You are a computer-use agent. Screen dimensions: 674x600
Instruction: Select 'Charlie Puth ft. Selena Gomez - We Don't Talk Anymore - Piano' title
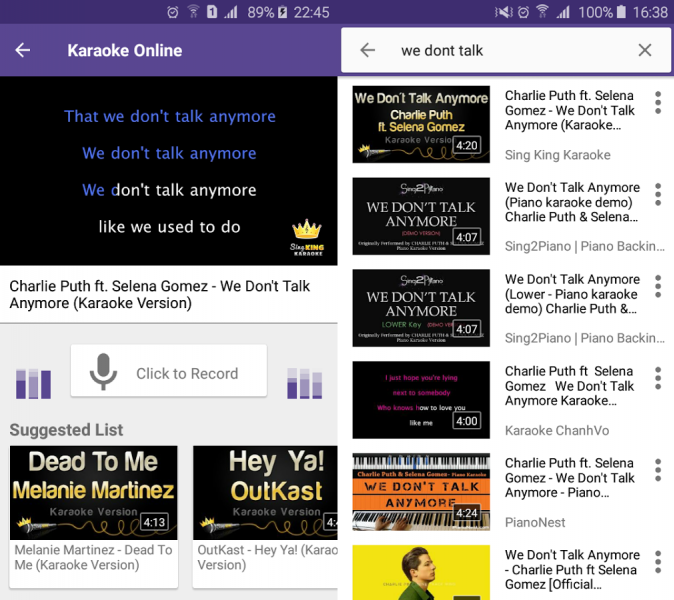(x=570, y=478)
